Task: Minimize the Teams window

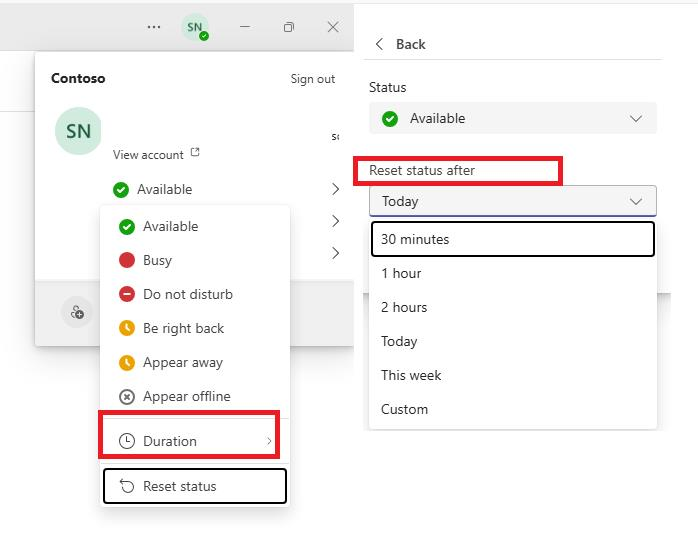Action: pyautogui.click(x=245, y=27)
